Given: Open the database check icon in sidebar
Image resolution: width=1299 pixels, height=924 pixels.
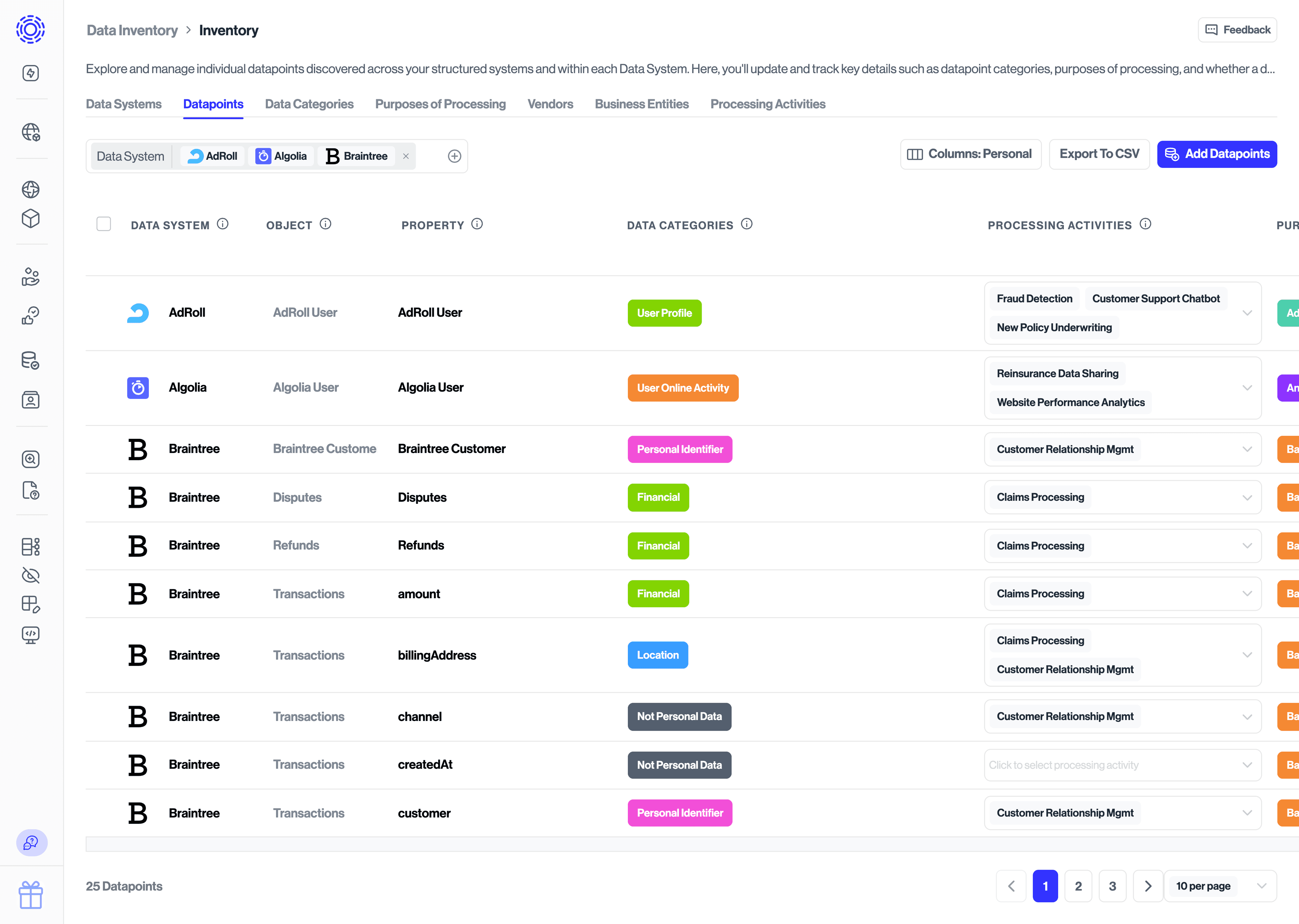Looking at the screenshot, I should [x=31, y=361].
